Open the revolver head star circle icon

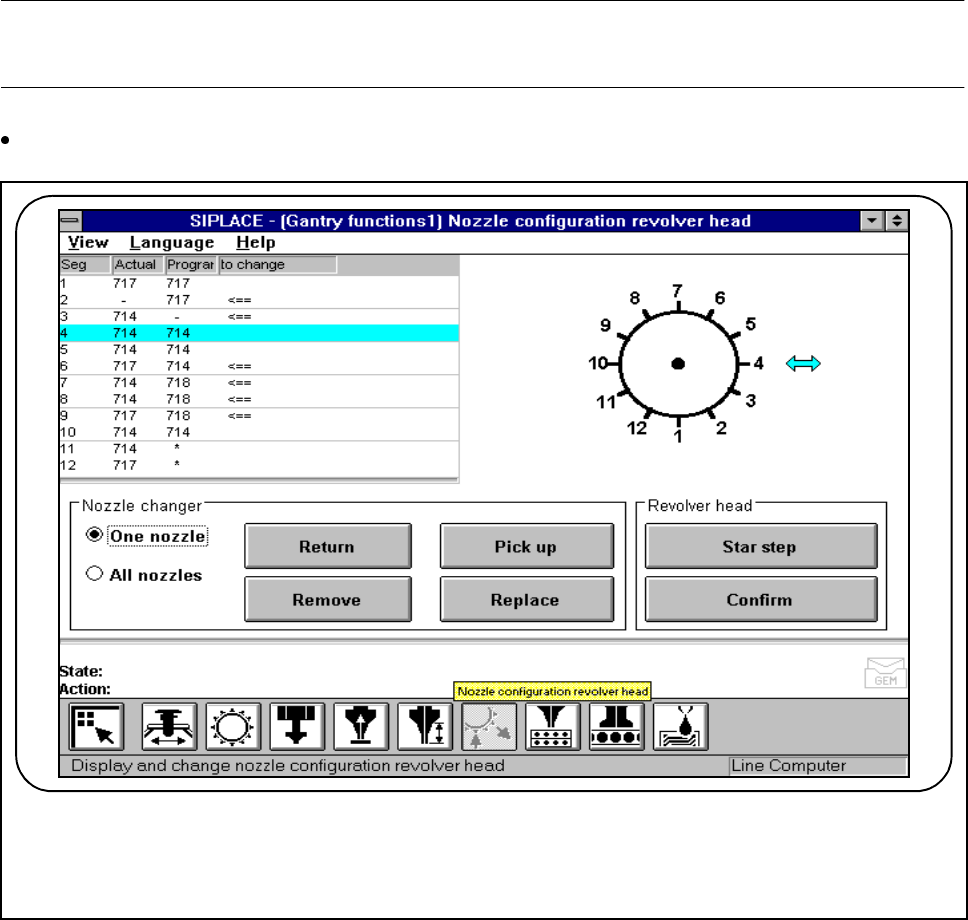[233, 727]
